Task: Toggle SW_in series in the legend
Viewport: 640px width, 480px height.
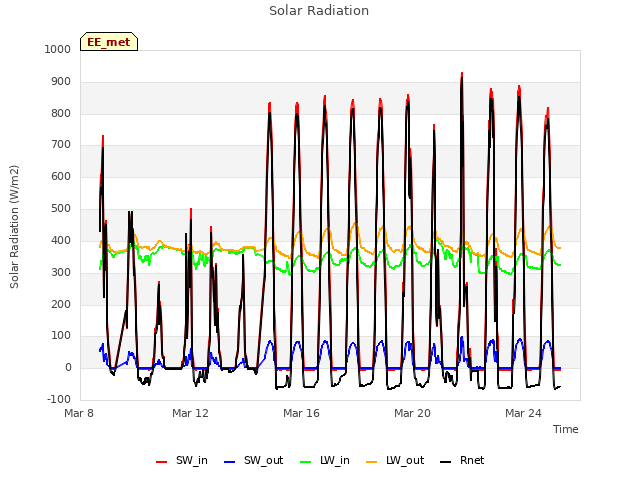Action: coord(182,460)
